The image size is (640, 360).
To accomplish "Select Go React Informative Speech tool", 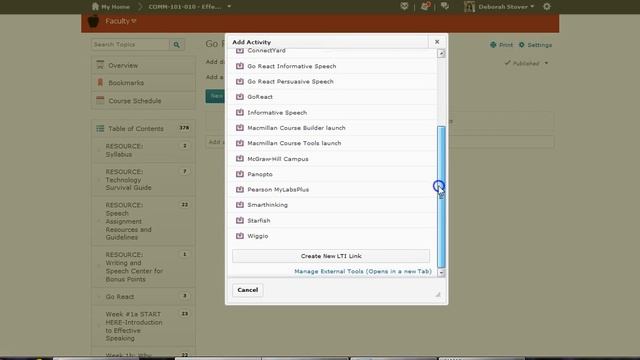I will click(x=292, y=66).
